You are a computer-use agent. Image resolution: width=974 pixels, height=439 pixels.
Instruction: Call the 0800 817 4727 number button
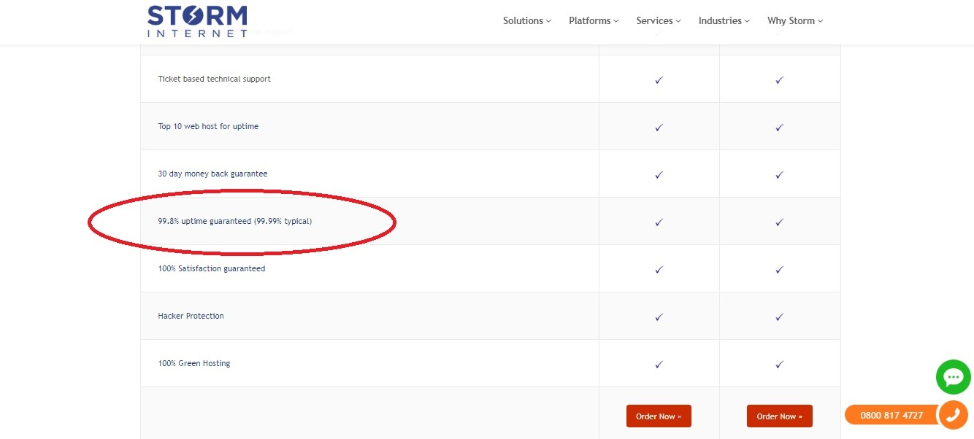pyautogui.click(x=892, y=415)
